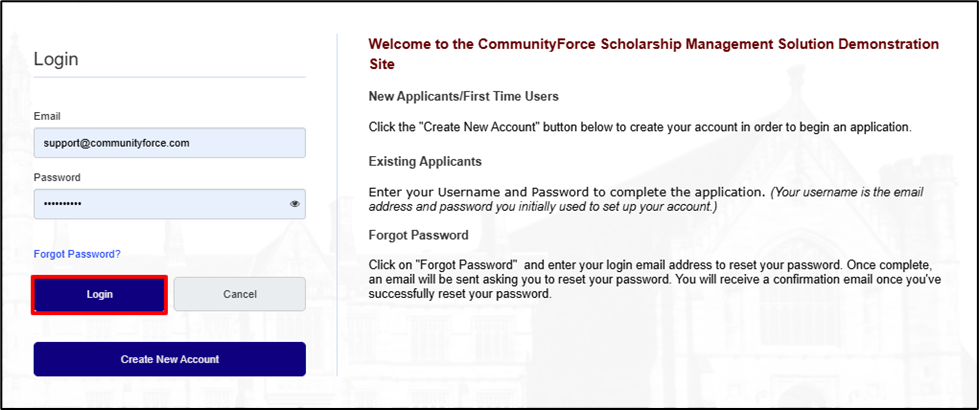Open the Forgot Password? link
This screenshot has width=979, height=410.
pos(77,254)
